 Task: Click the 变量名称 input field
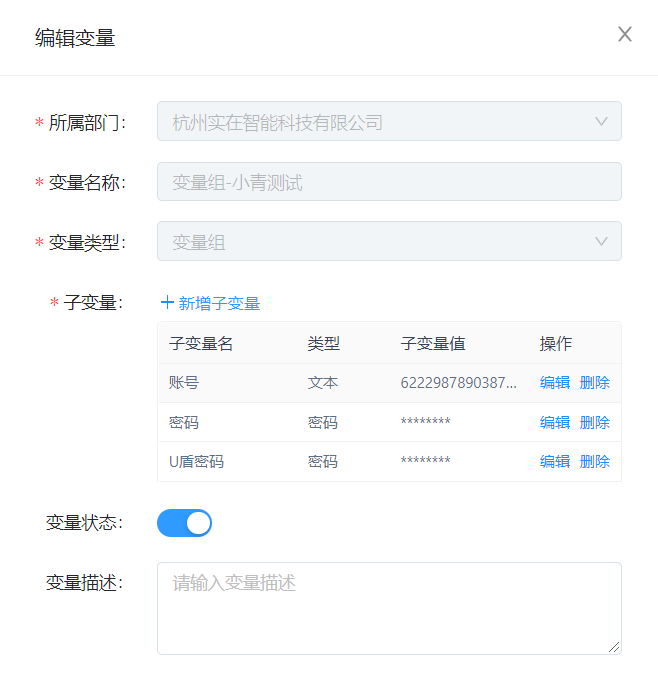coord(389,182)
